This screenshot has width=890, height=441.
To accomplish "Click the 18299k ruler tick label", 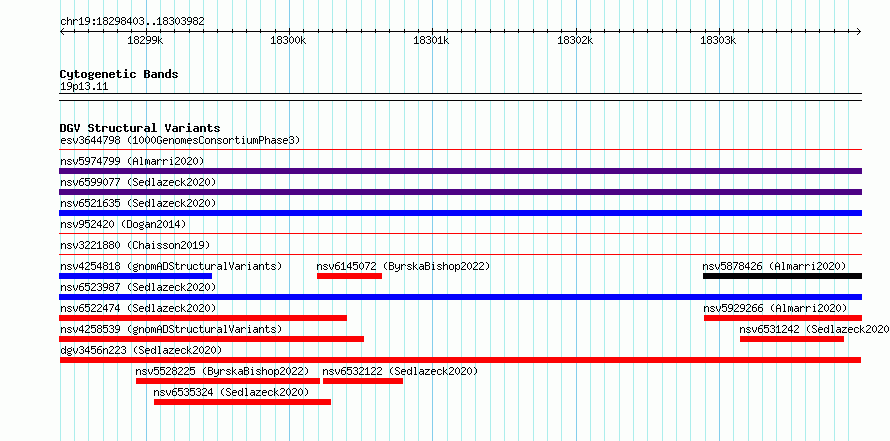I will [145, 40].
